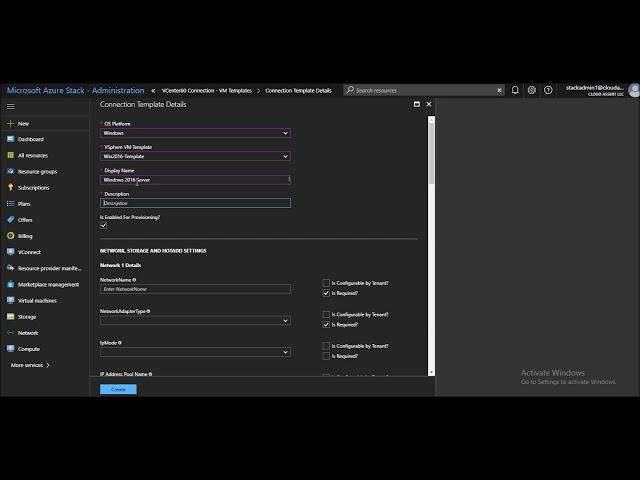Open OS Platform dropdown

[196, 133]
